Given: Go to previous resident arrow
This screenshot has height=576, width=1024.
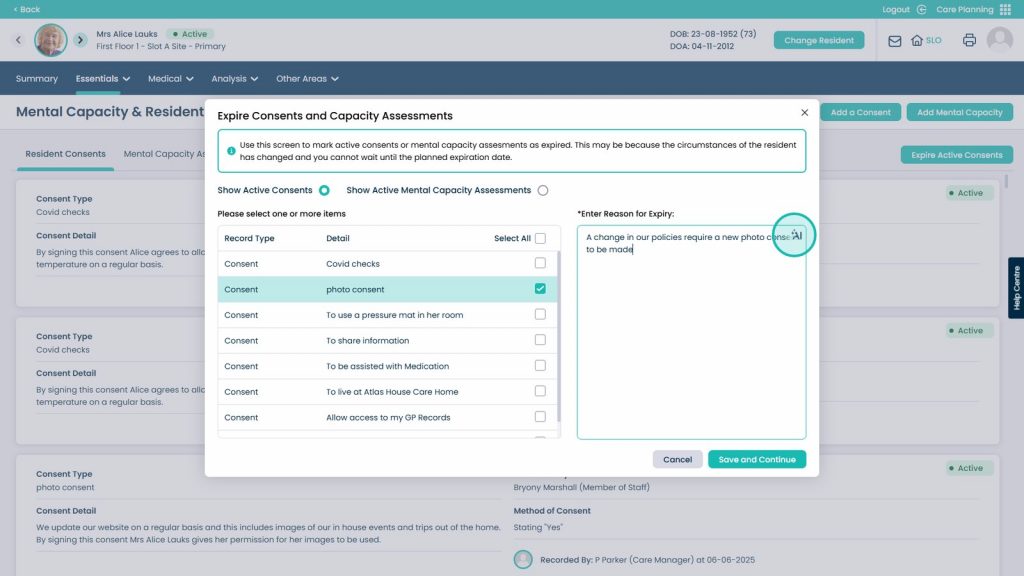Looking at the screenshot, I should tap(18, 40).
